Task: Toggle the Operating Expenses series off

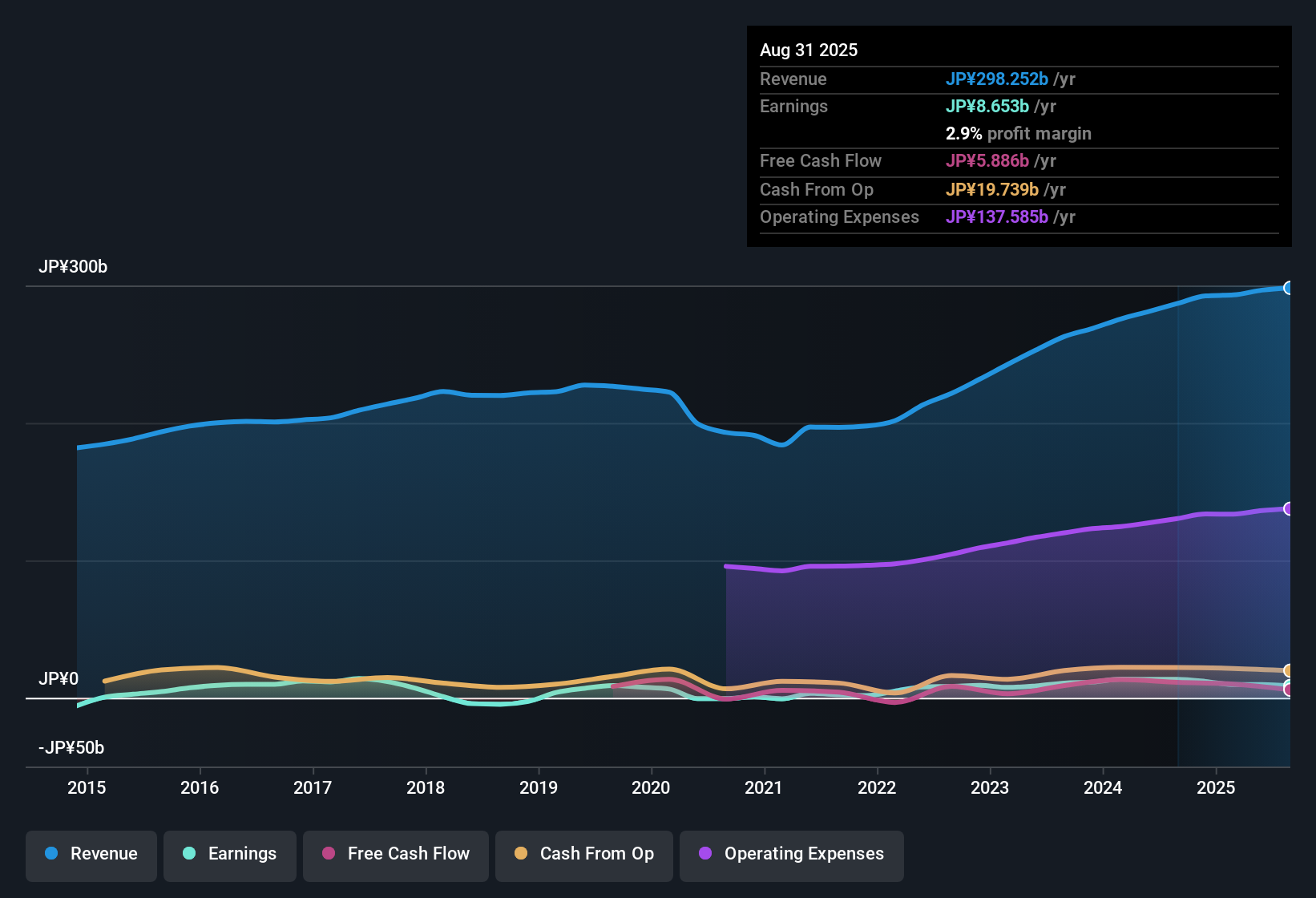Action: click(x=791, y=854)
